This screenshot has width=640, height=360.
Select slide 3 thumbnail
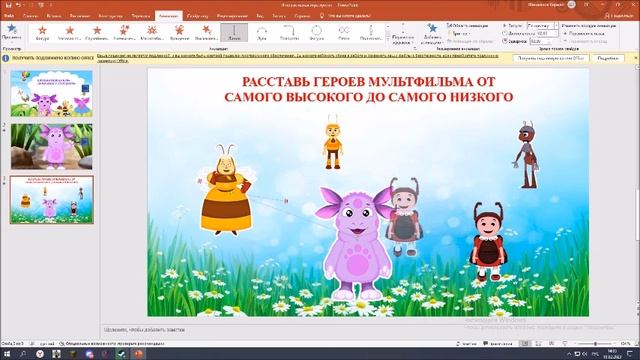51,200
